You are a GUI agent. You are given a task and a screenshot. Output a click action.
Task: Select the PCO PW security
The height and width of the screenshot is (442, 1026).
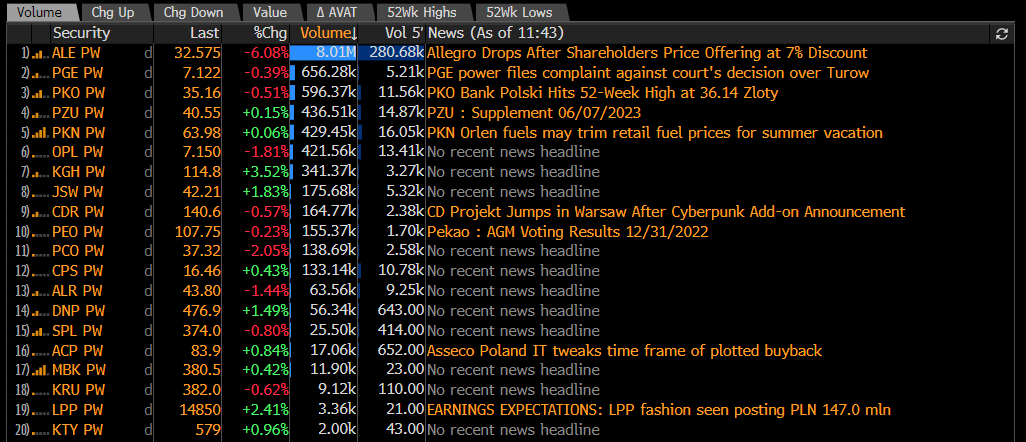(77, 251)
